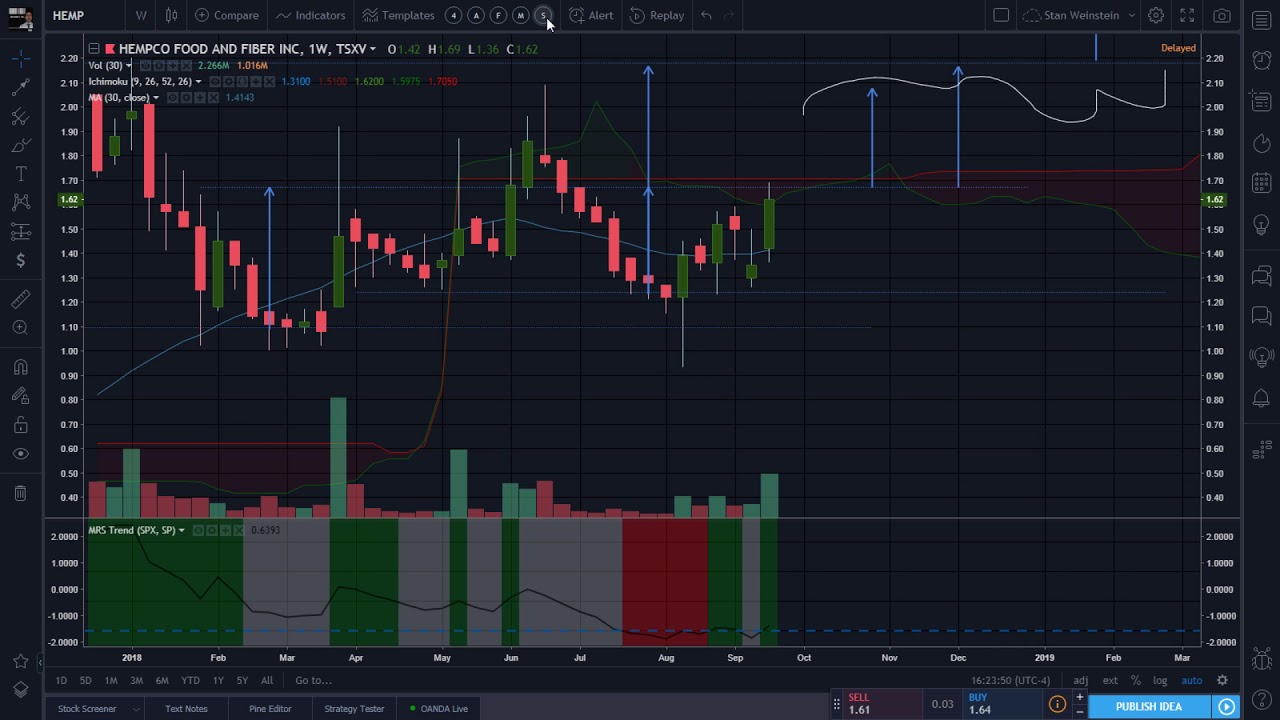
Task: Set the date range to YTD
Action: point(190,681)
